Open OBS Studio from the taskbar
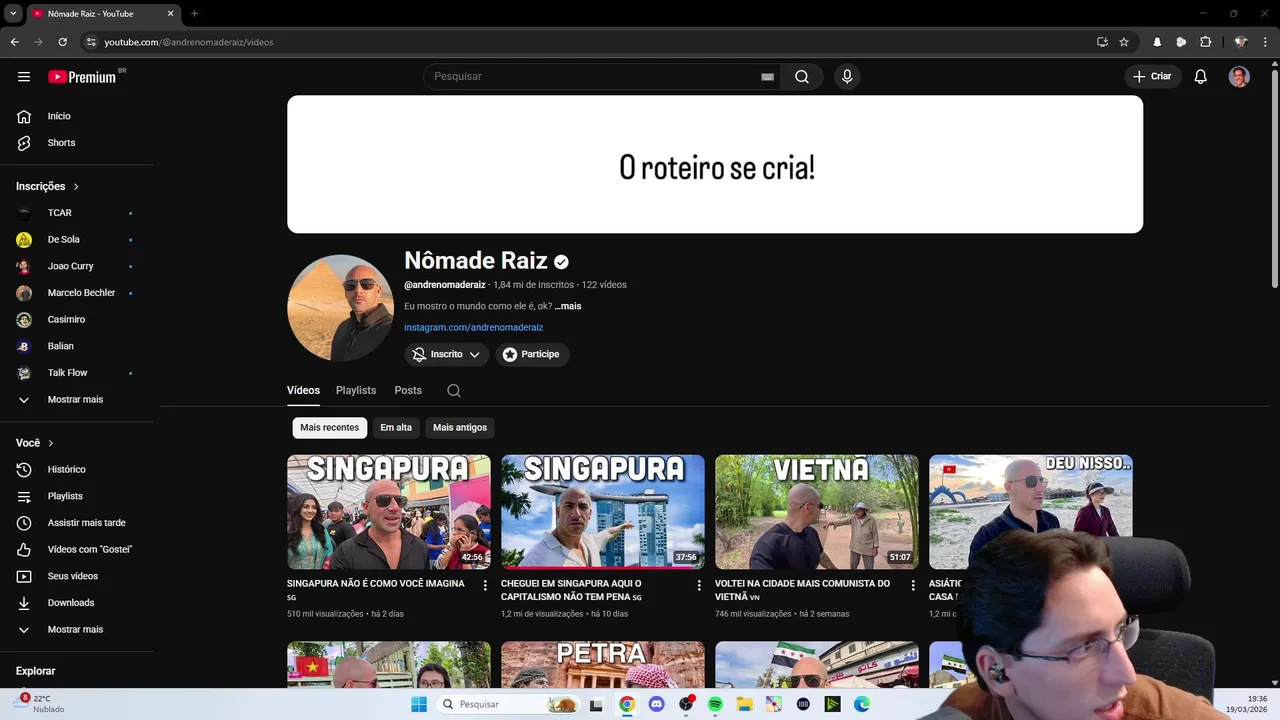 (686, 704)
